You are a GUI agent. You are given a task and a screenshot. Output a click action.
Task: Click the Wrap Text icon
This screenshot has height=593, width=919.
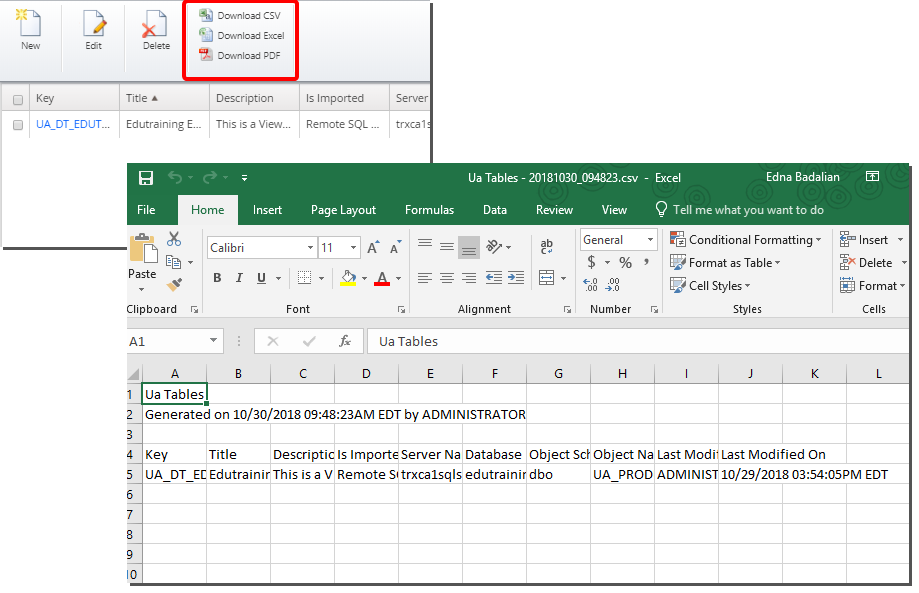coord(546,247)
